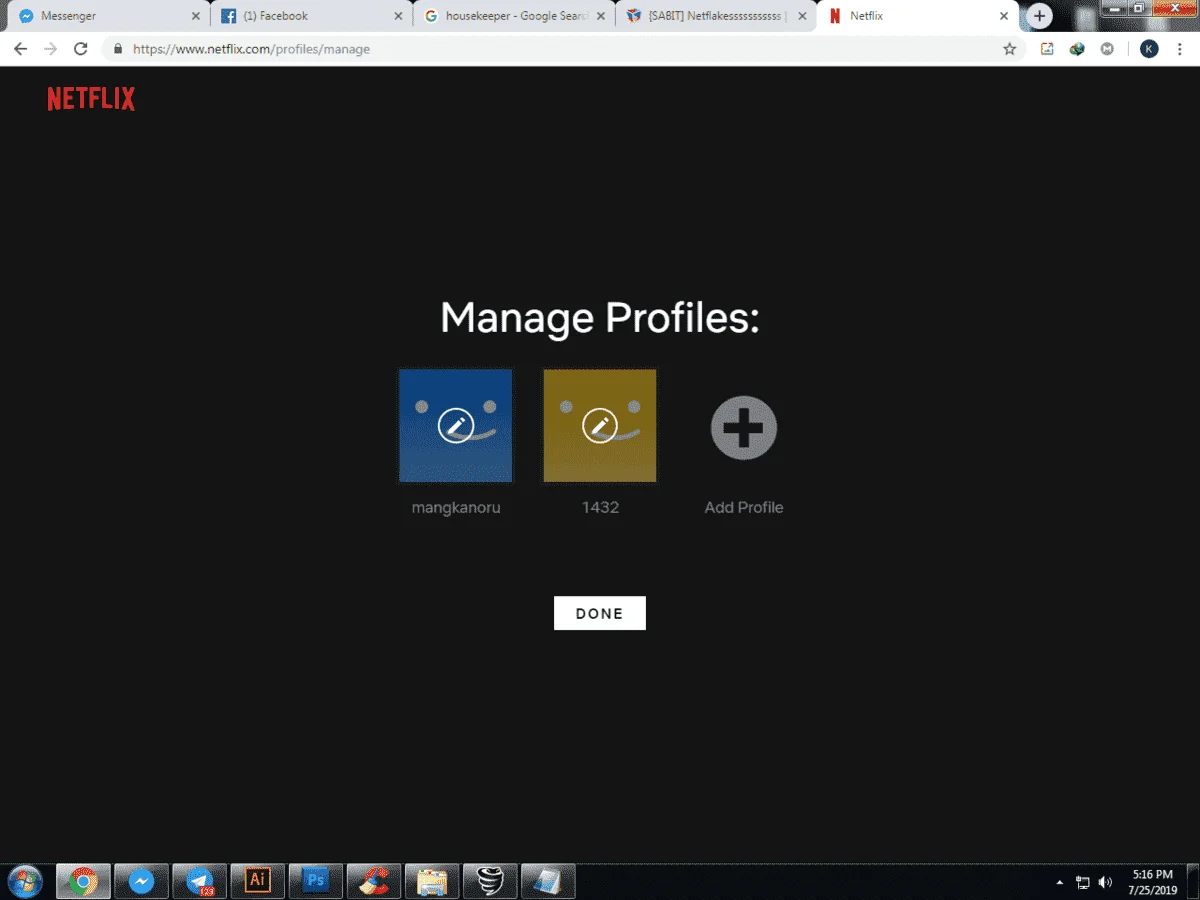Open the notepad taskbar app icon
This screenshot has width=1200, height=900.
tap(547, 881)
